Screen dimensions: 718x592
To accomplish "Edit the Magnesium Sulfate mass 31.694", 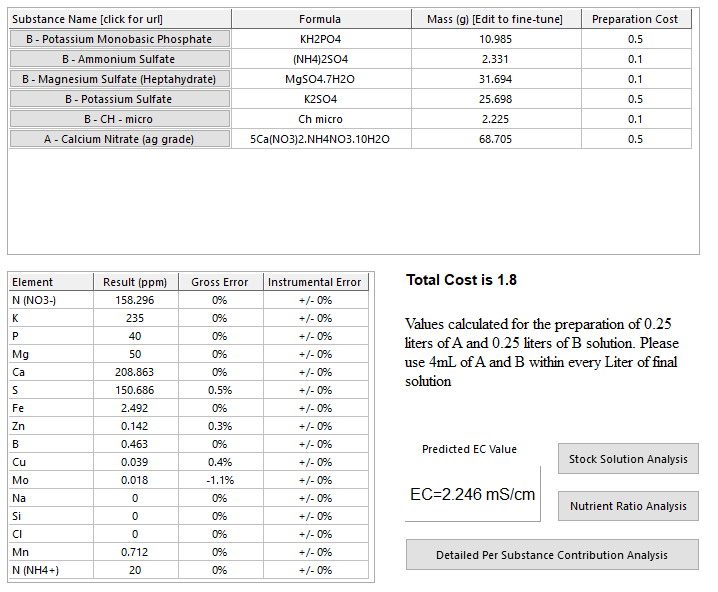I will click(x=496, y=79).
